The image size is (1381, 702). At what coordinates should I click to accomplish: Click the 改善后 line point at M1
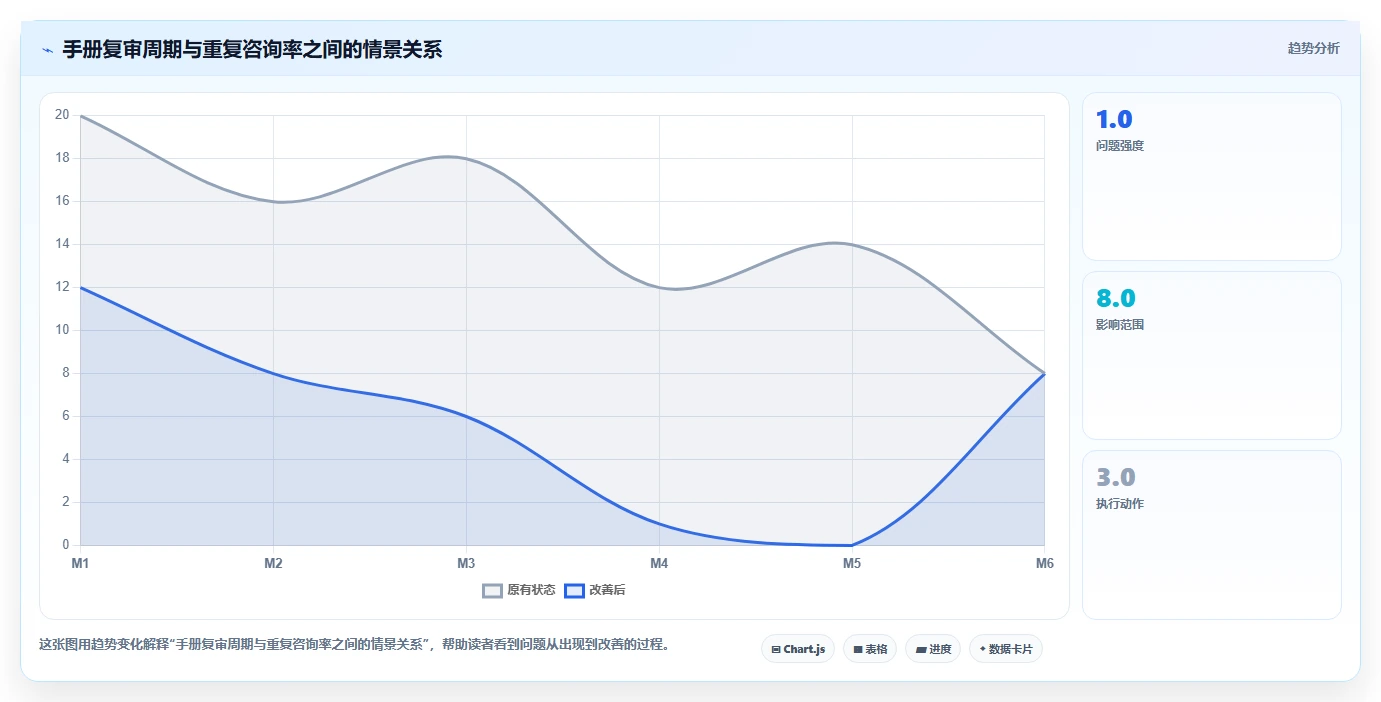[80, 287]
